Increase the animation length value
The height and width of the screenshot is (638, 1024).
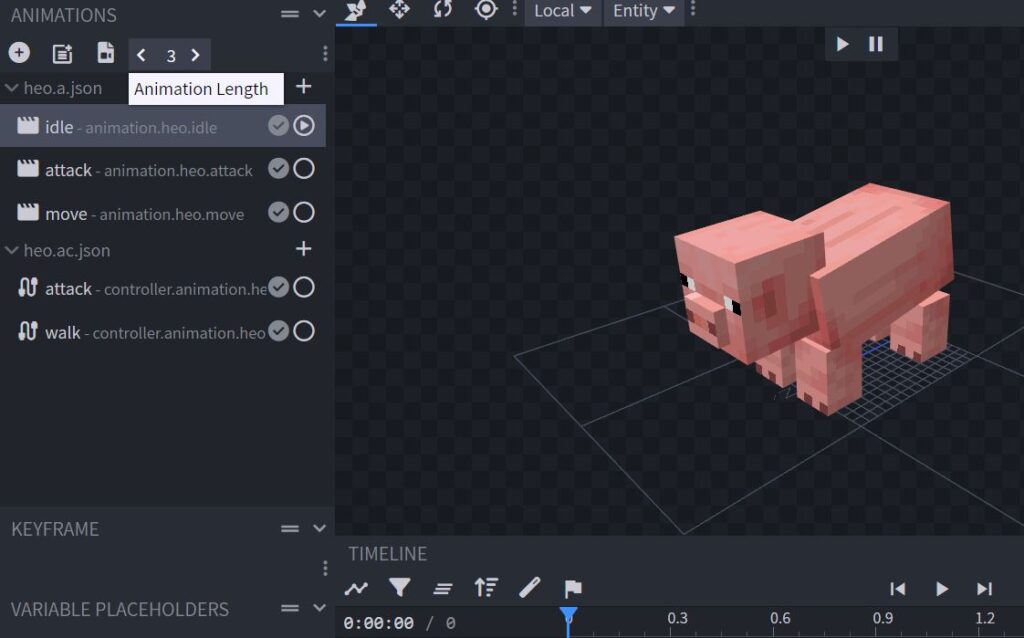click(195, 55)
